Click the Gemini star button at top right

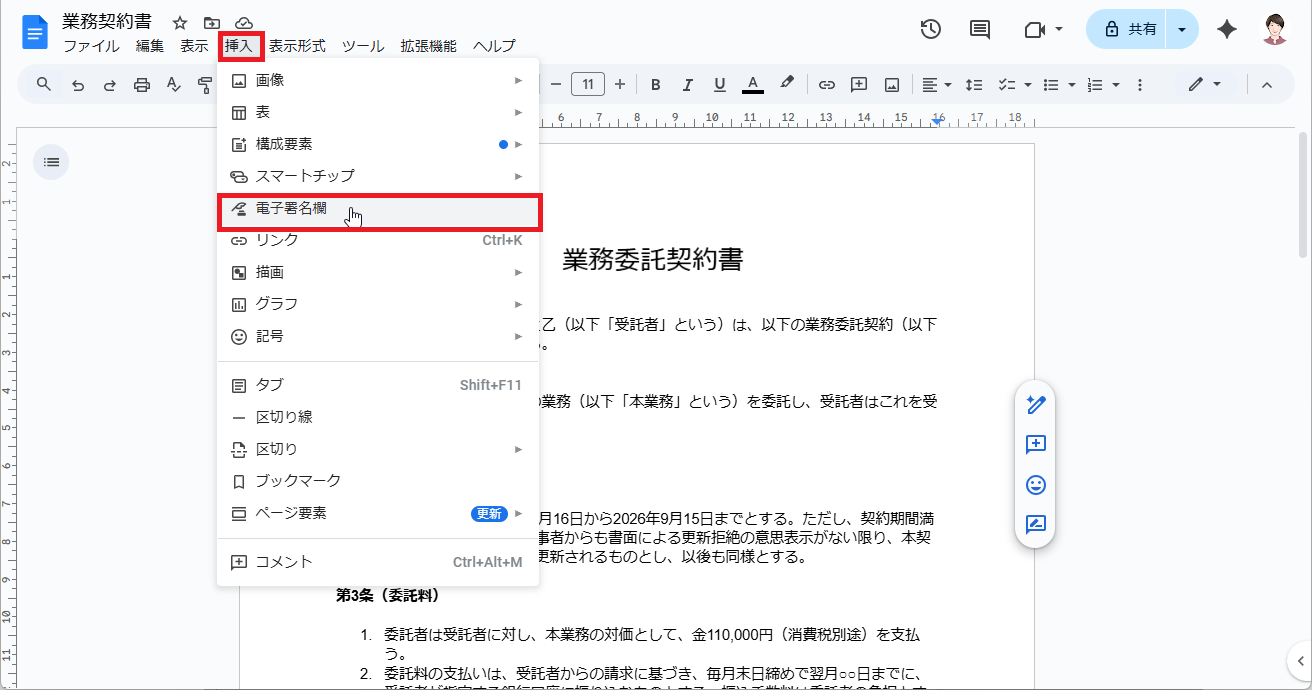pos(1227,30)
